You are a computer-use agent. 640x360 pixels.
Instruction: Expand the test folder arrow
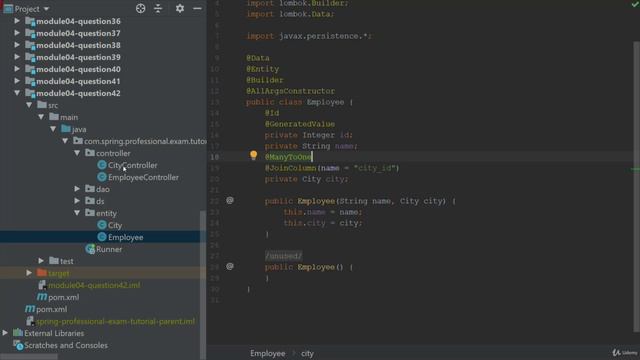pos(41,261)
